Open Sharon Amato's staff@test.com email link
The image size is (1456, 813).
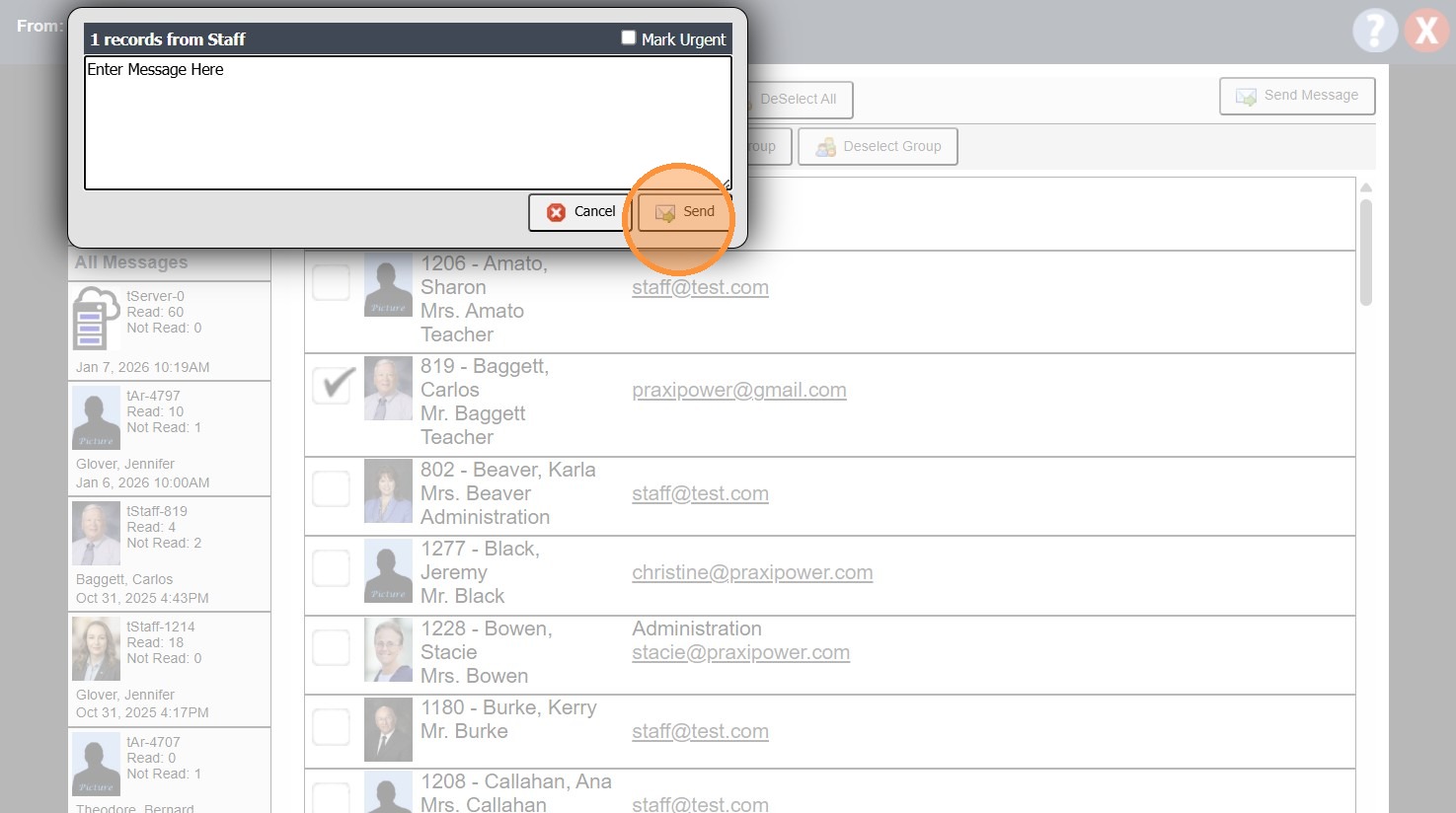point(700,287)
